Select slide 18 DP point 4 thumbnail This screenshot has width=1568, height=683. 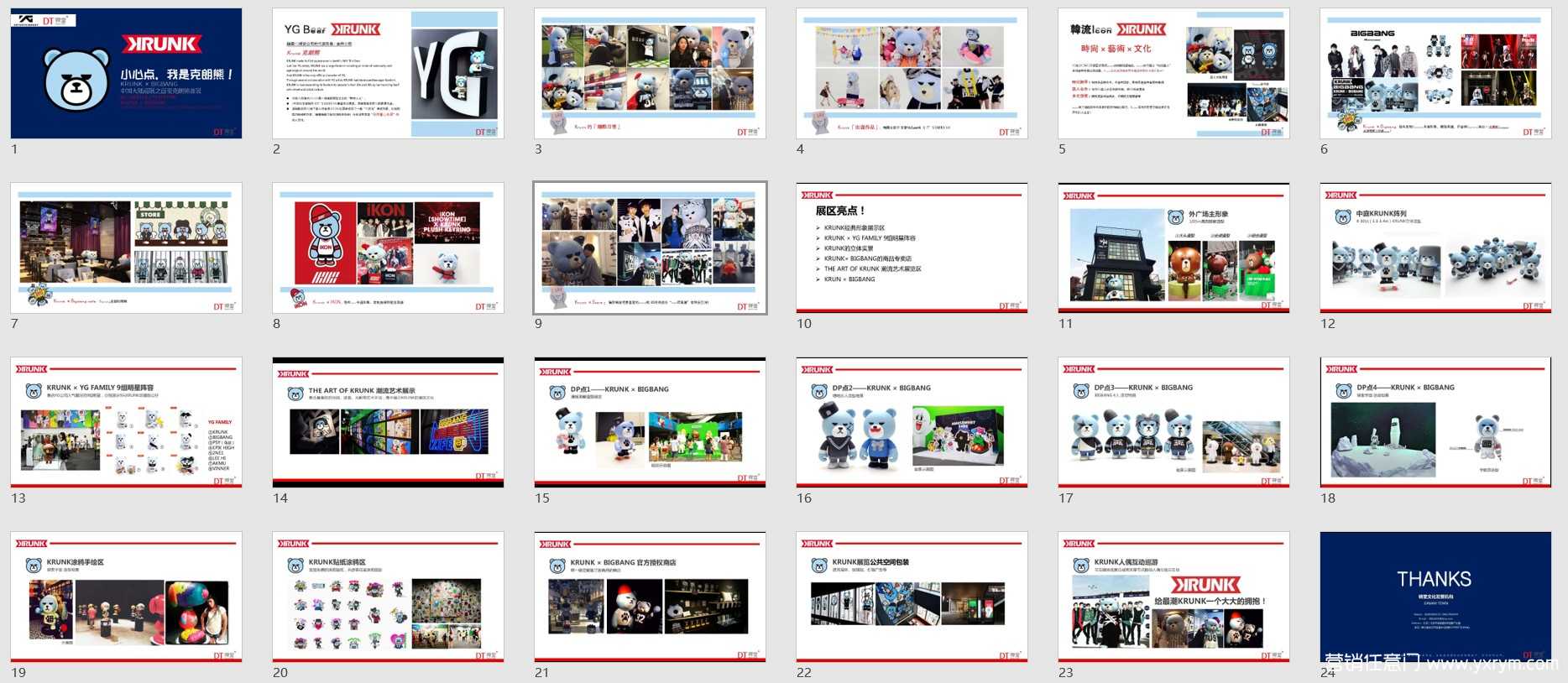click(1435, 423)
